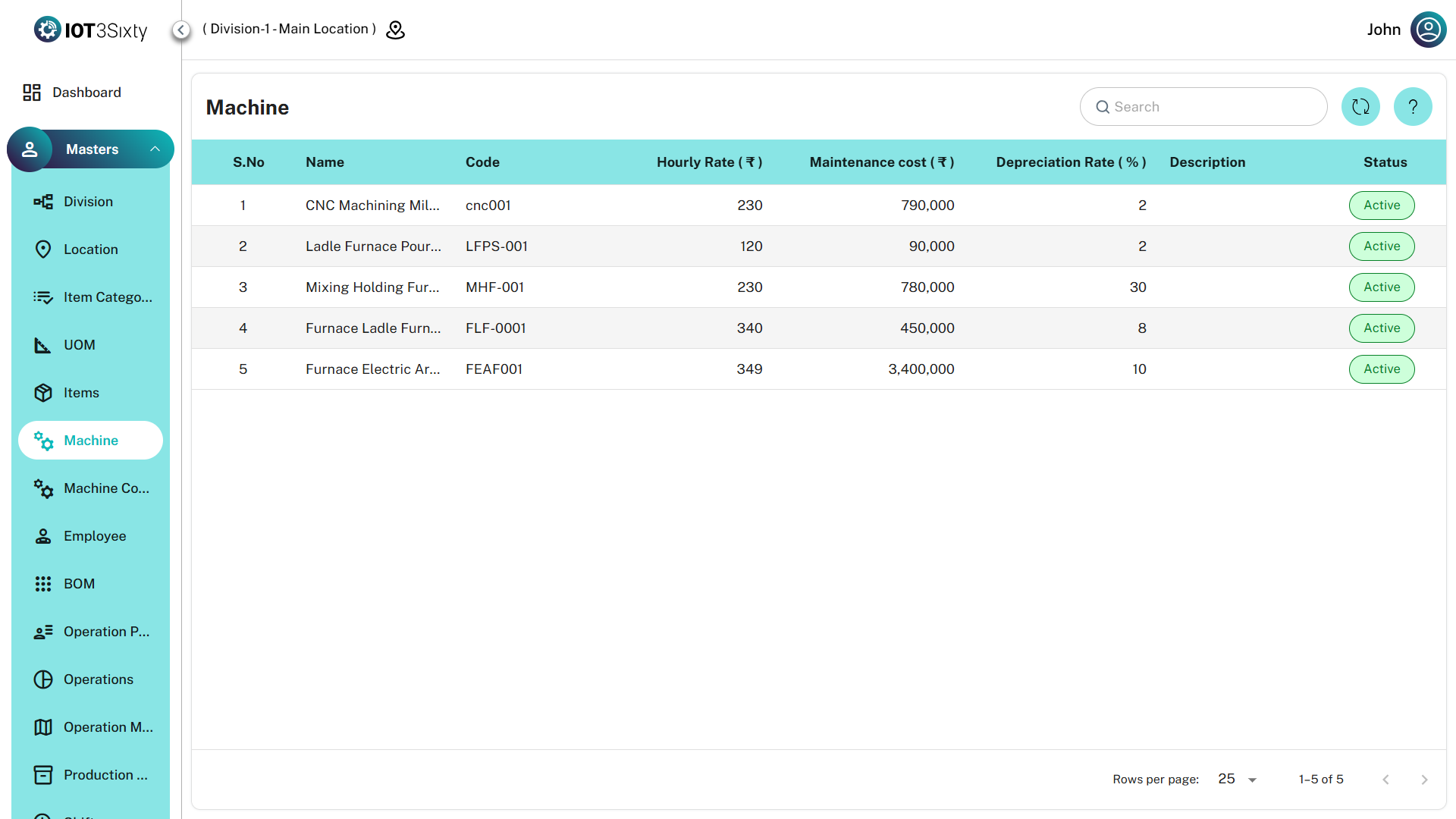Screen dimensions: 1456x819
Task: Open the Employee menu item
Action: (94, 536)
